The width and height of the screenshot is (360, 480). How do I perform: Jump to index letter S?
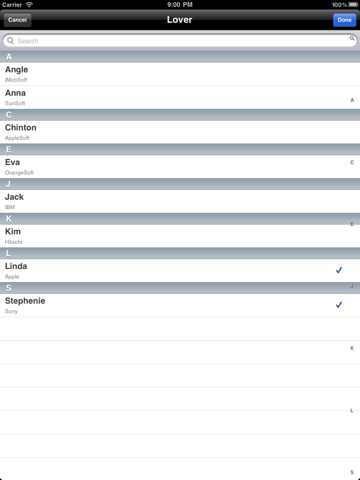pos(352,472)
